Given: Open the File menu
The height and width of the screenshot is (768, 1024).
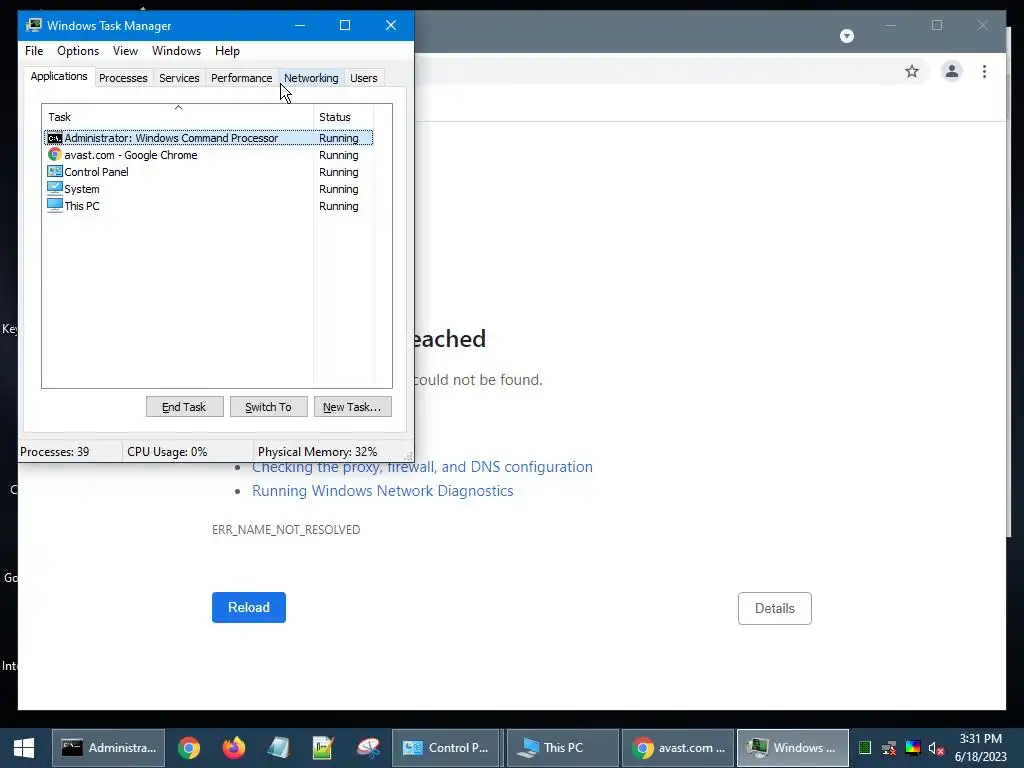Looking at the screenshot, I should tap(34, 51).
